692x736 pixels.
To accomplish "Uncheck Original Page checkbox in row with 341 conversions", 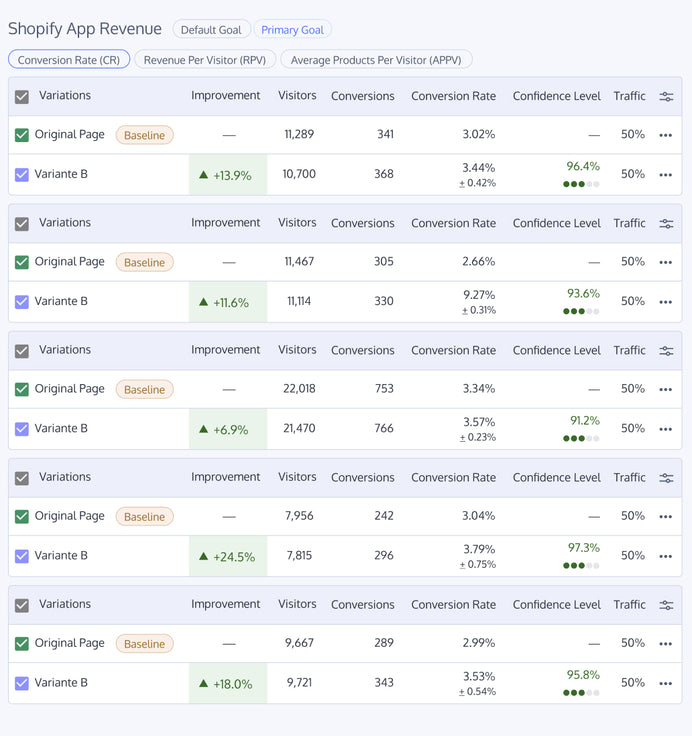I will click(22, 134).
